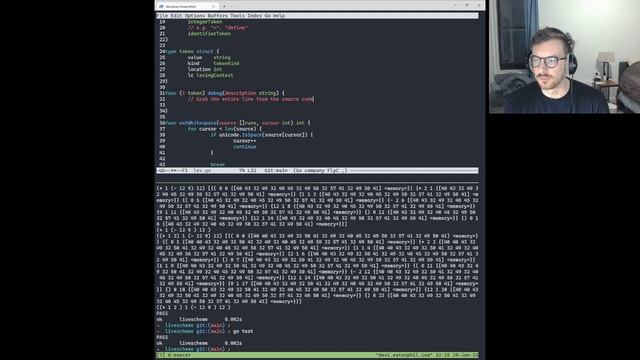The image size is (640, 360).
Task: Click 'type token struct' on line 24
Action: pyautogui.click(x=192, y=51)
